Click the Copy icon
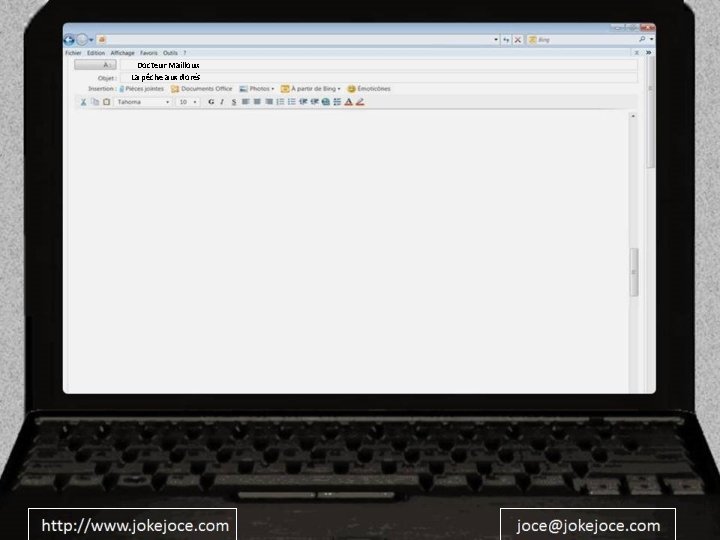 [95, 102]
